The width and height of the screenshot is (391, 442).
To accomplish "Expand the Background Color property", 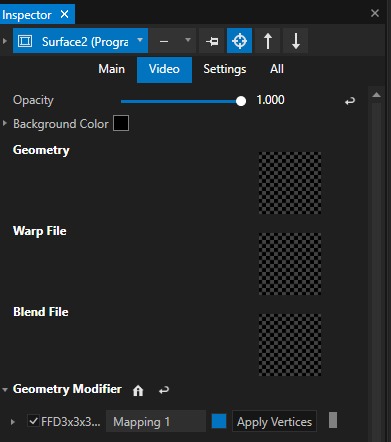I will (5, 123).
